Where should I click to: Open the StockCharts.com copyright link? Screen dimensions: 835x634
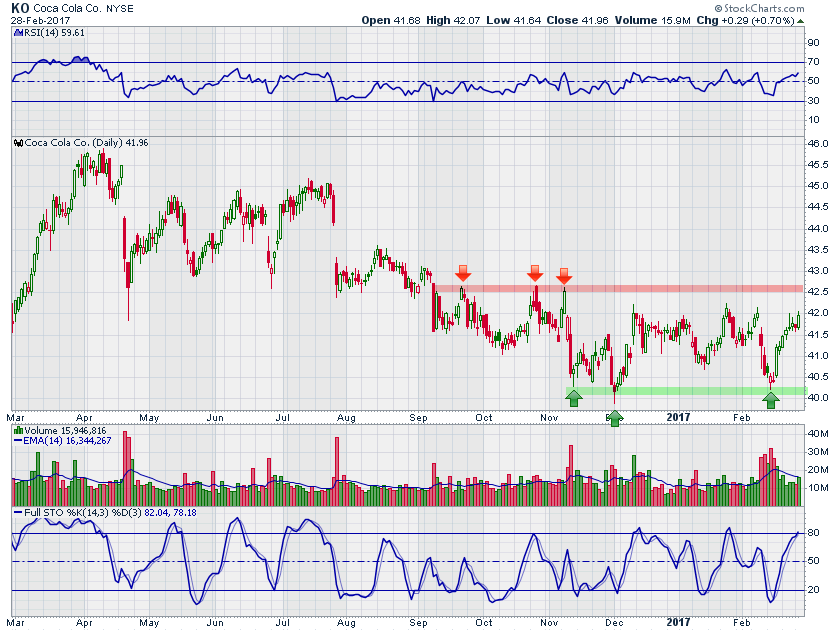tap(759, 8)
